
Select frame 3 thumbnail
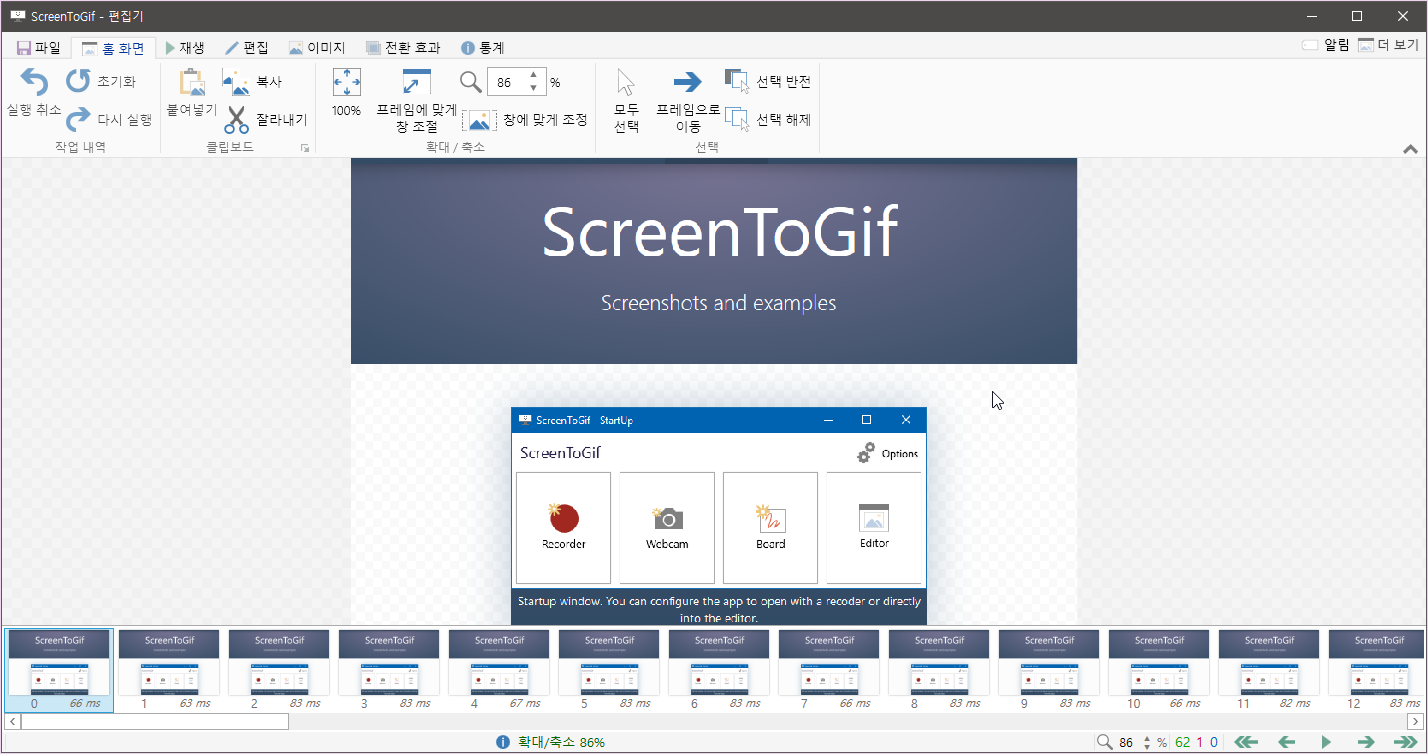click(389, 670)
